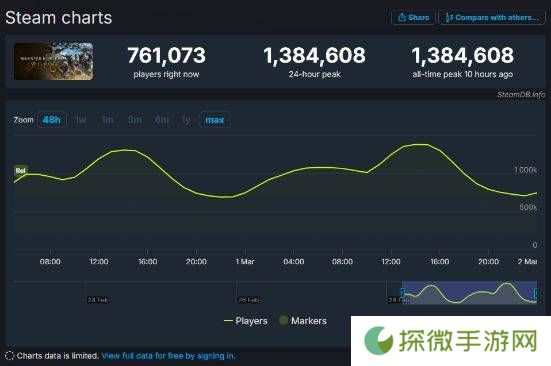
Task: Click right handle of navigator range
Action: 536,293
